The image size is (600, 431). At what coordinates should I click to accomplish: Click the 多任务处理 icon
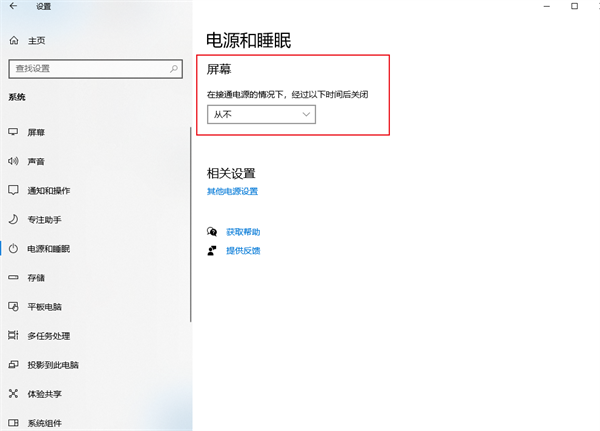[13, 335]
